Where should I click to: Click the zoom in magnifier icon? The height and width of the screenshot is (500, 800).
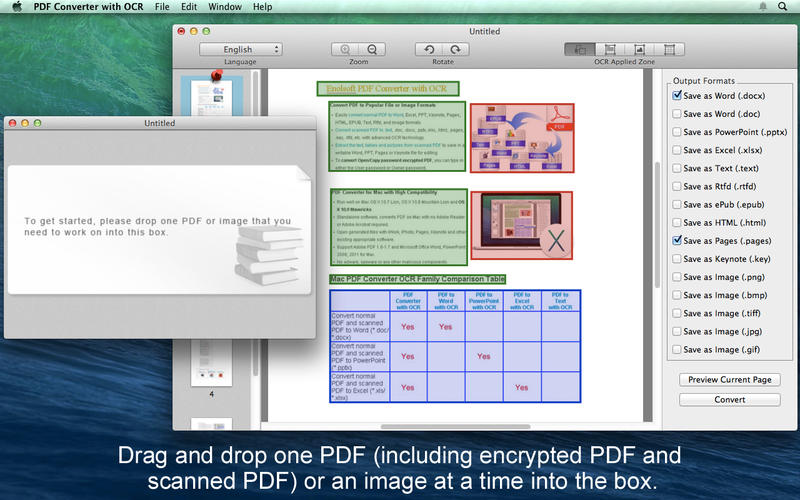(x=345, y=49)
